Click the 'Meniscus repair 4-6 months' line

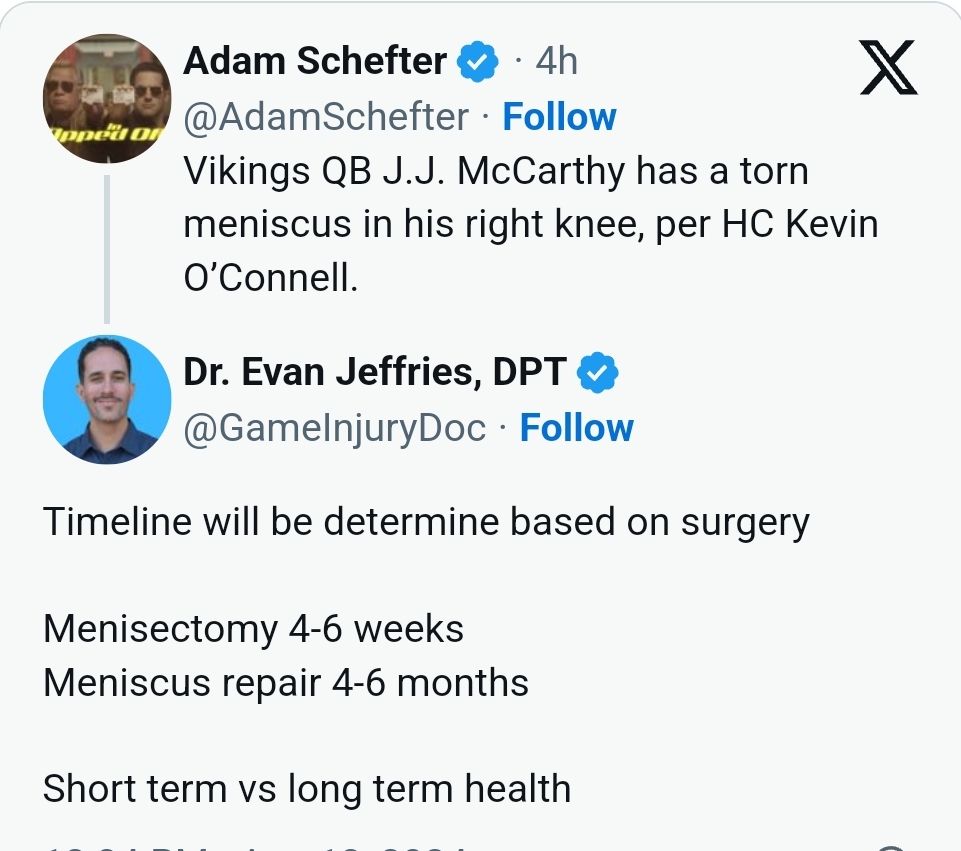coord(286,683)
